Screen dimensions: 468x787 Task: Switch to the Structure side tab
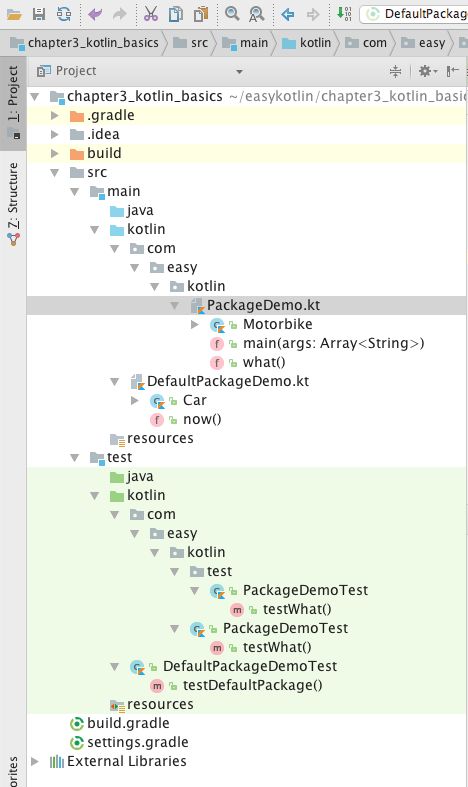coord(14,203)
